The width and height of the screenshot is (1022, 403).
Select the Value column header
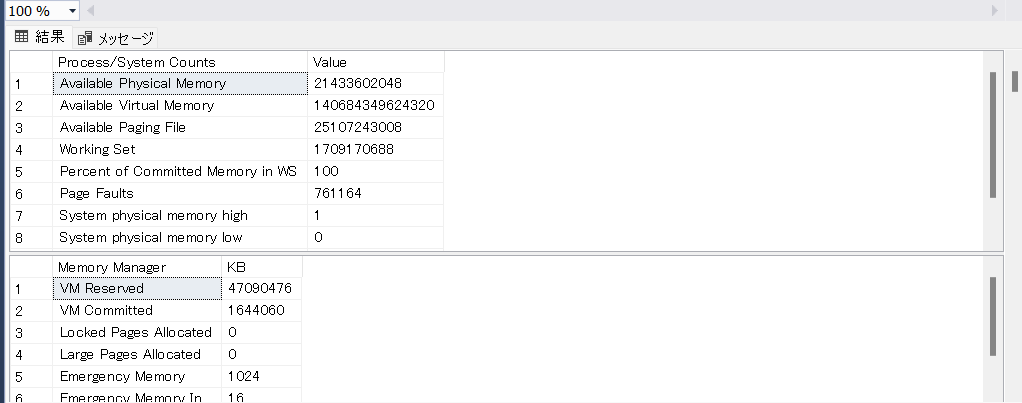point(375,62)
